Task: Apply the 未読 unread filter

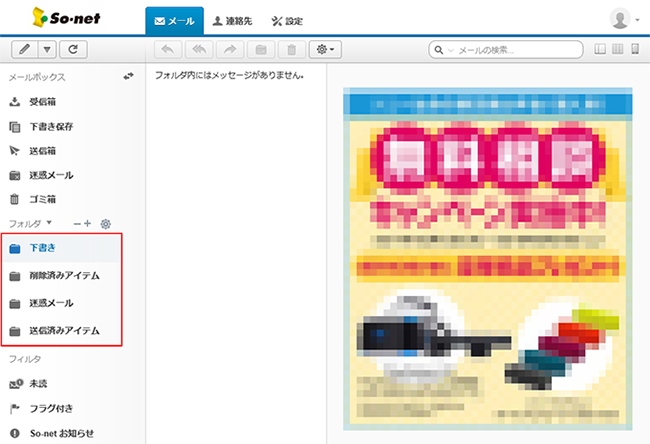Action: [38, 384]
